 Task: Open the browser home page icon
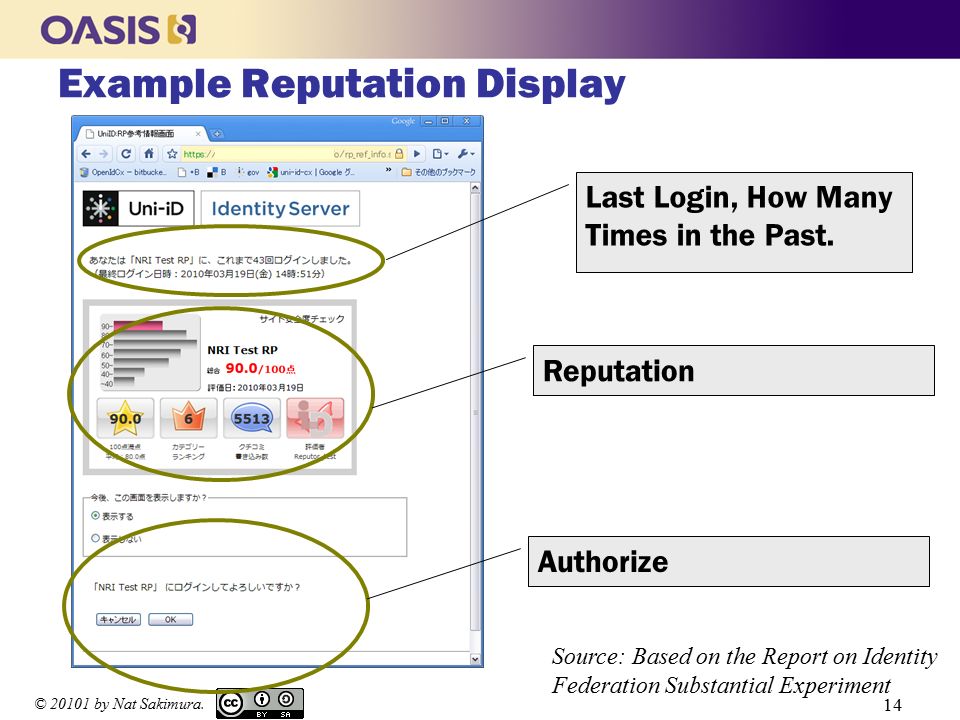tap(149, 154)
